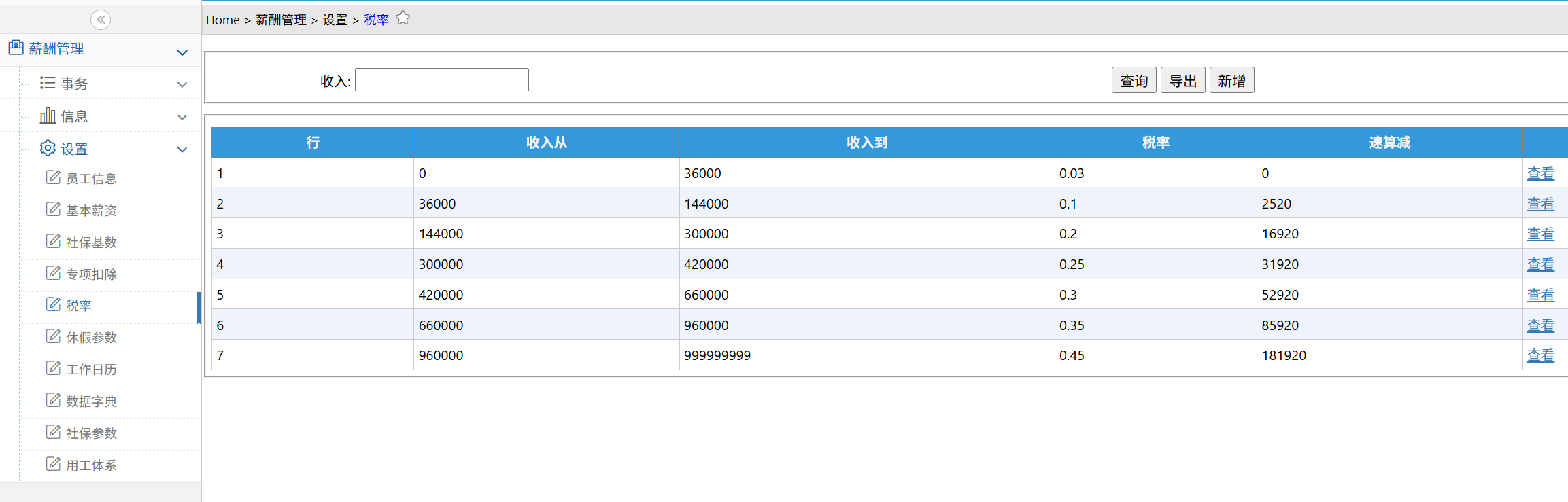Focus the 收入 input field
Screen dimensions: 1568x502
442,80
